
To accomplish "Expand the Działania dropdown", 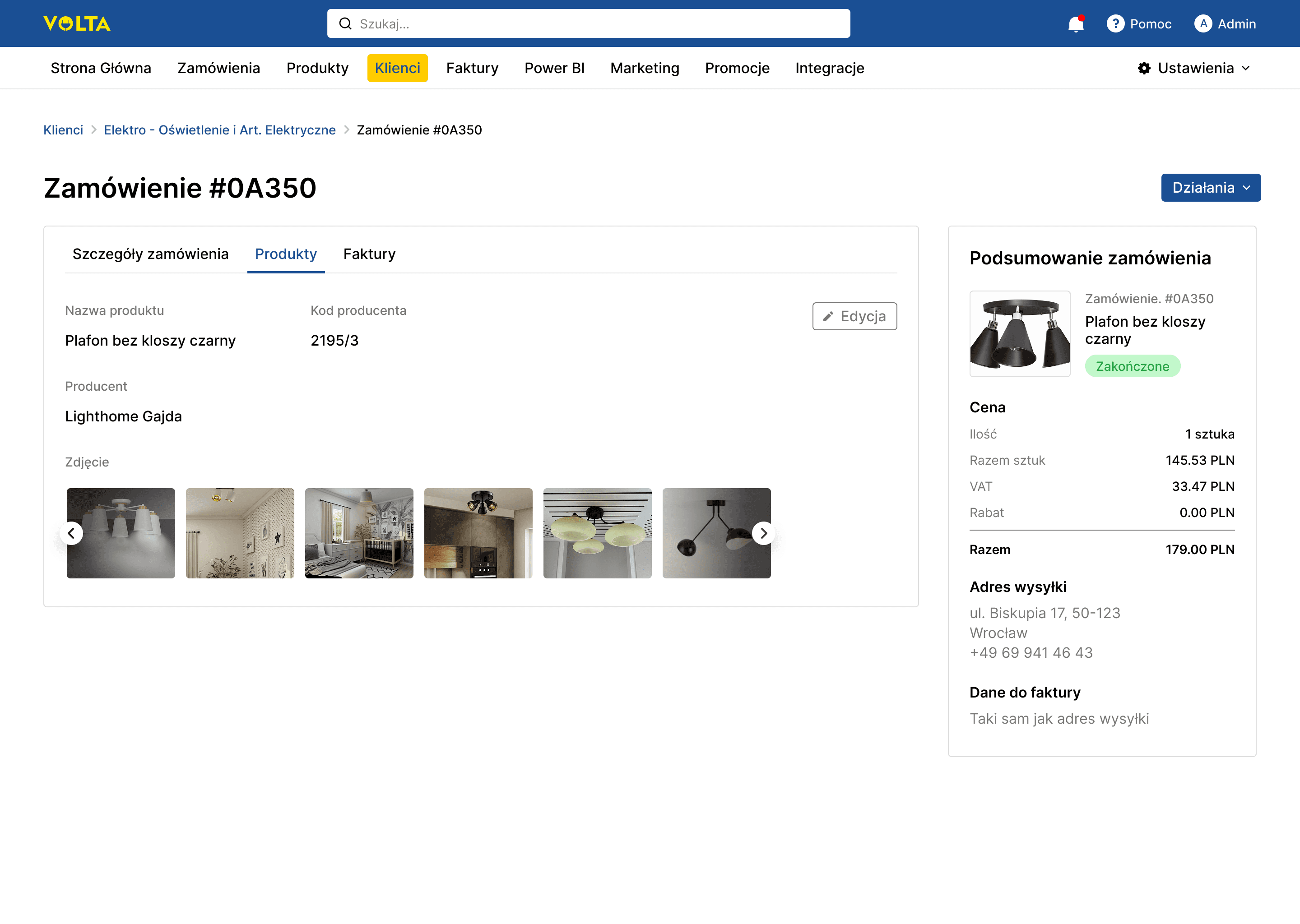I will tap(1211, 188).
